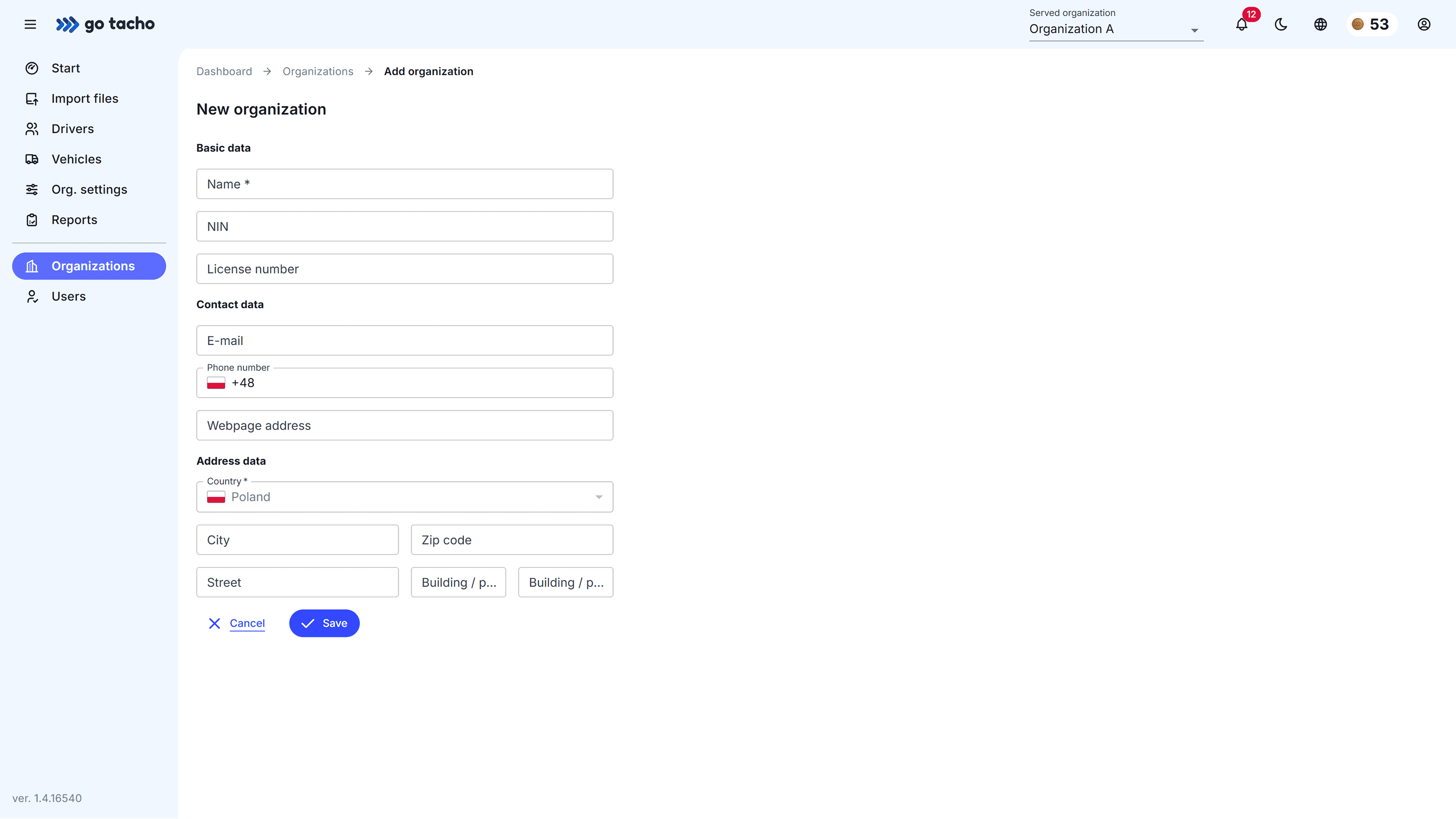Expand the Served organization dropdown

tap(1115, 29)
